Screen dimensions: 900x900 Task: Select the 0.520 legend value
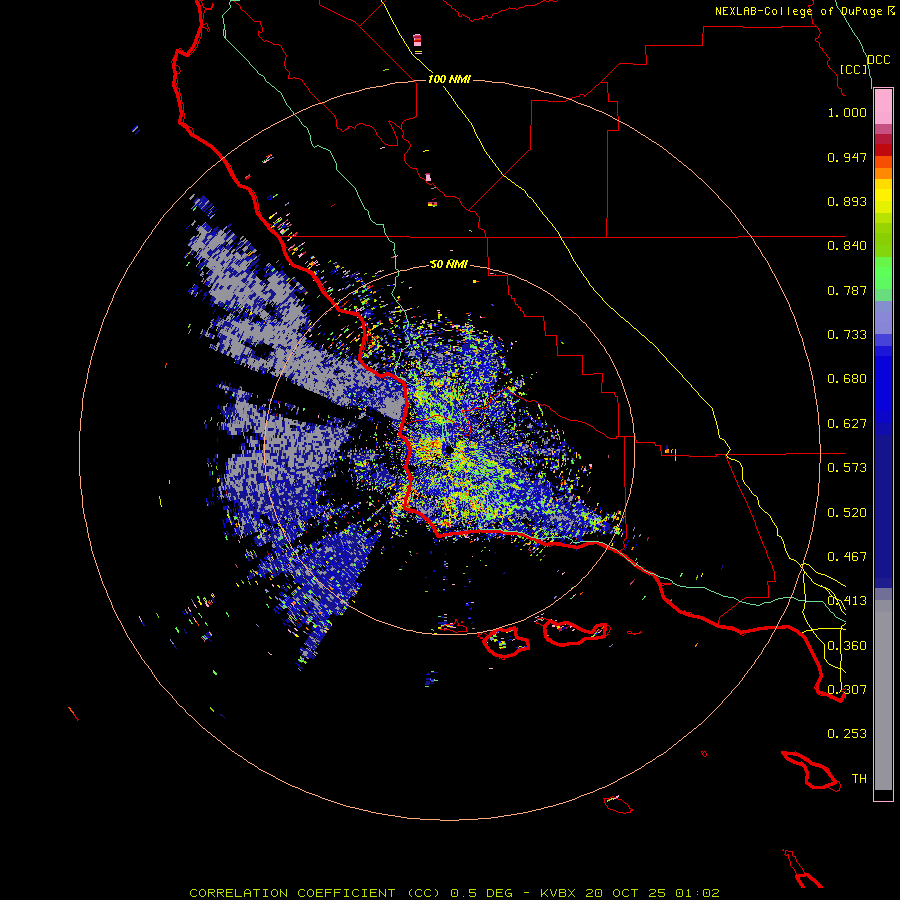coord(847,513)
